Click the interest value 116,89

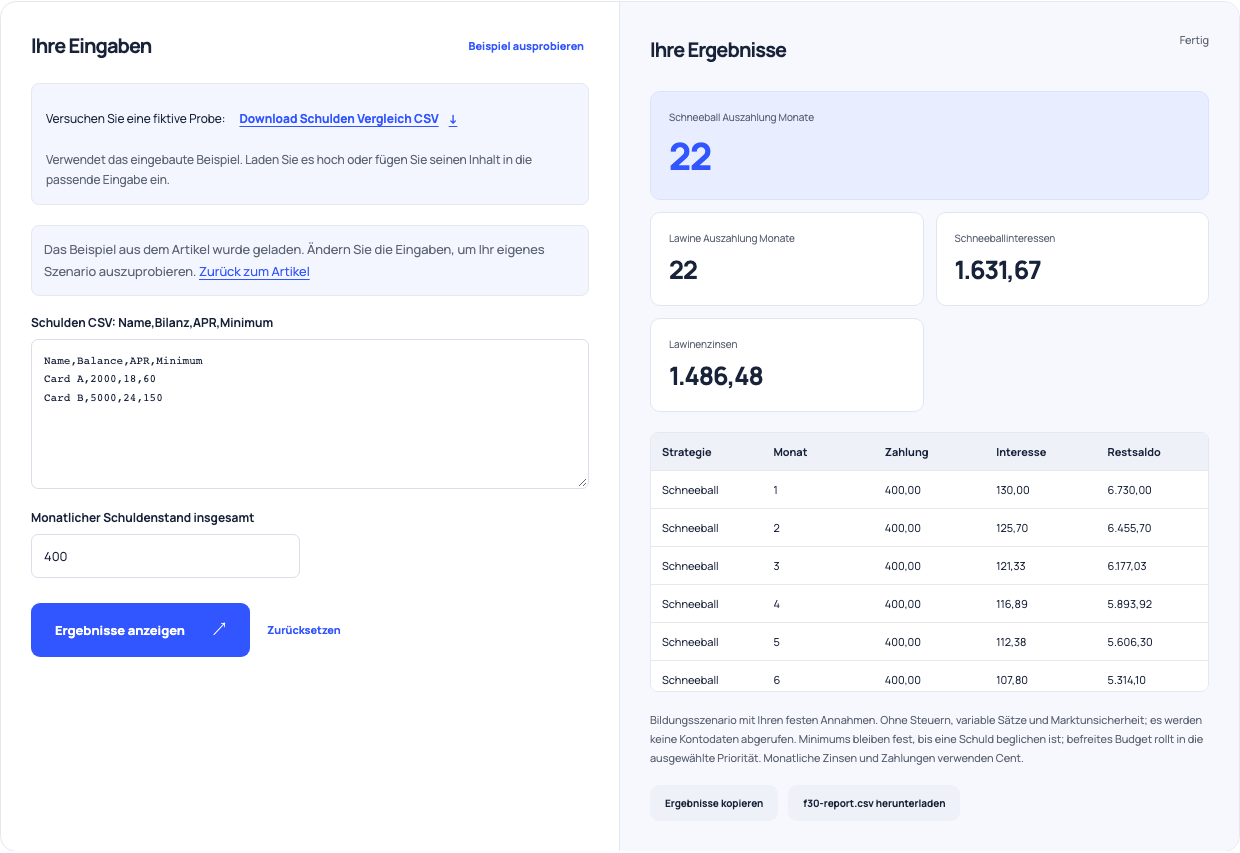pyautogui.click(x=1012, y=604)
